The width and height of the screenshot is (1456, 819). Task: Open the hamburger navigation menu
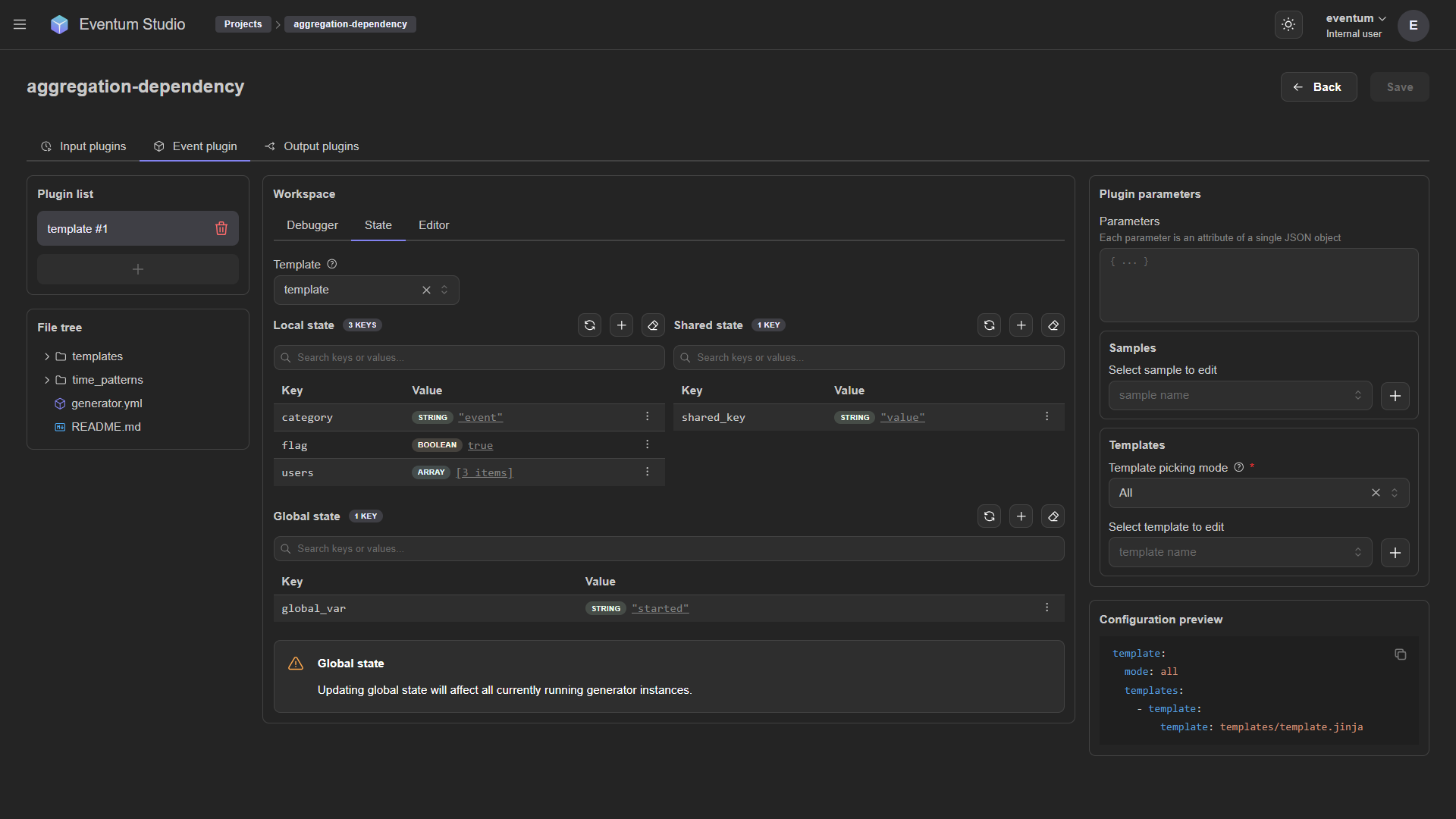pyautogui.click(x=20, y=24)
